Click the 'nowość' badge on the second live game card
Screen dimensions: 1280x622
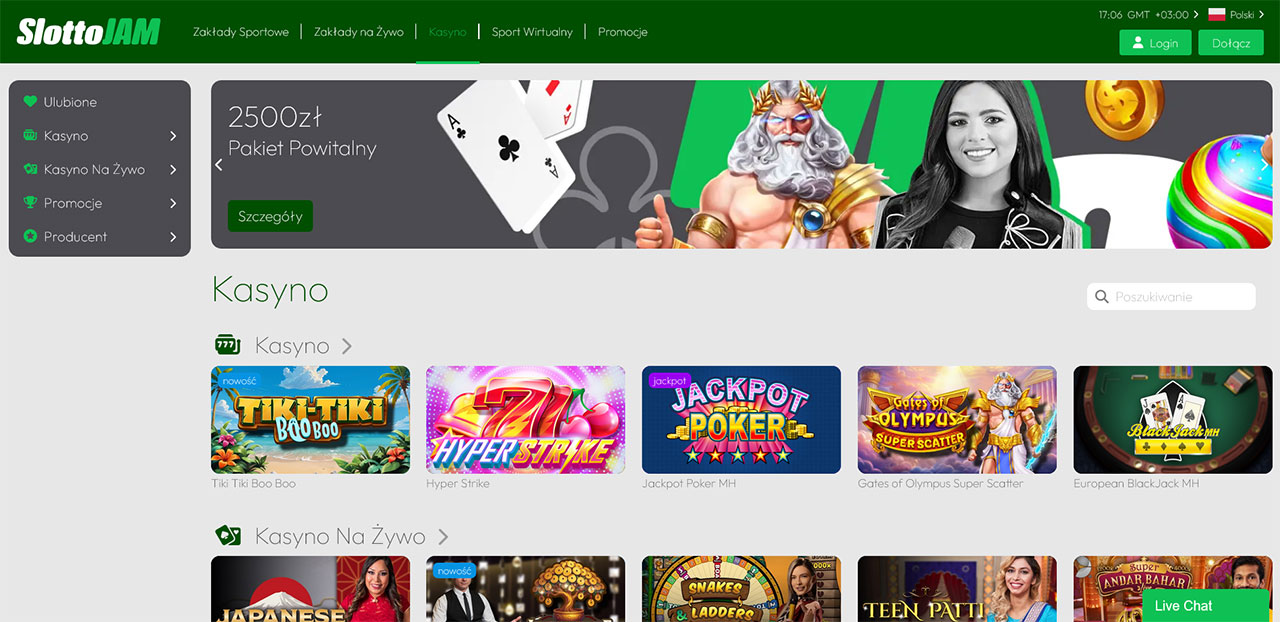click(454, 571)
